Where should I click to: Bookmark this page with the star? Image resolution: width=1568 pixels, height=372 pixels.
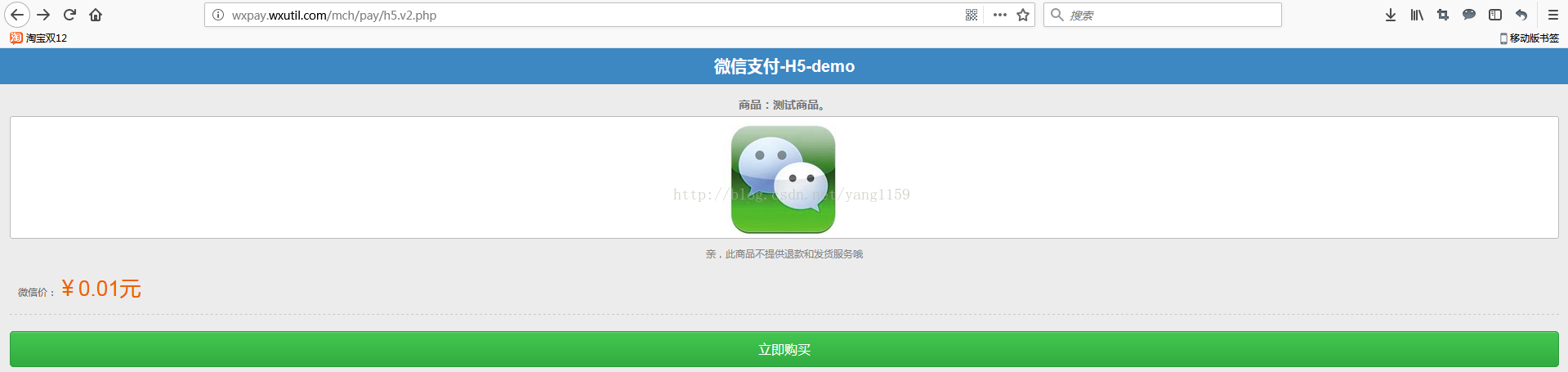(1023, 15)
